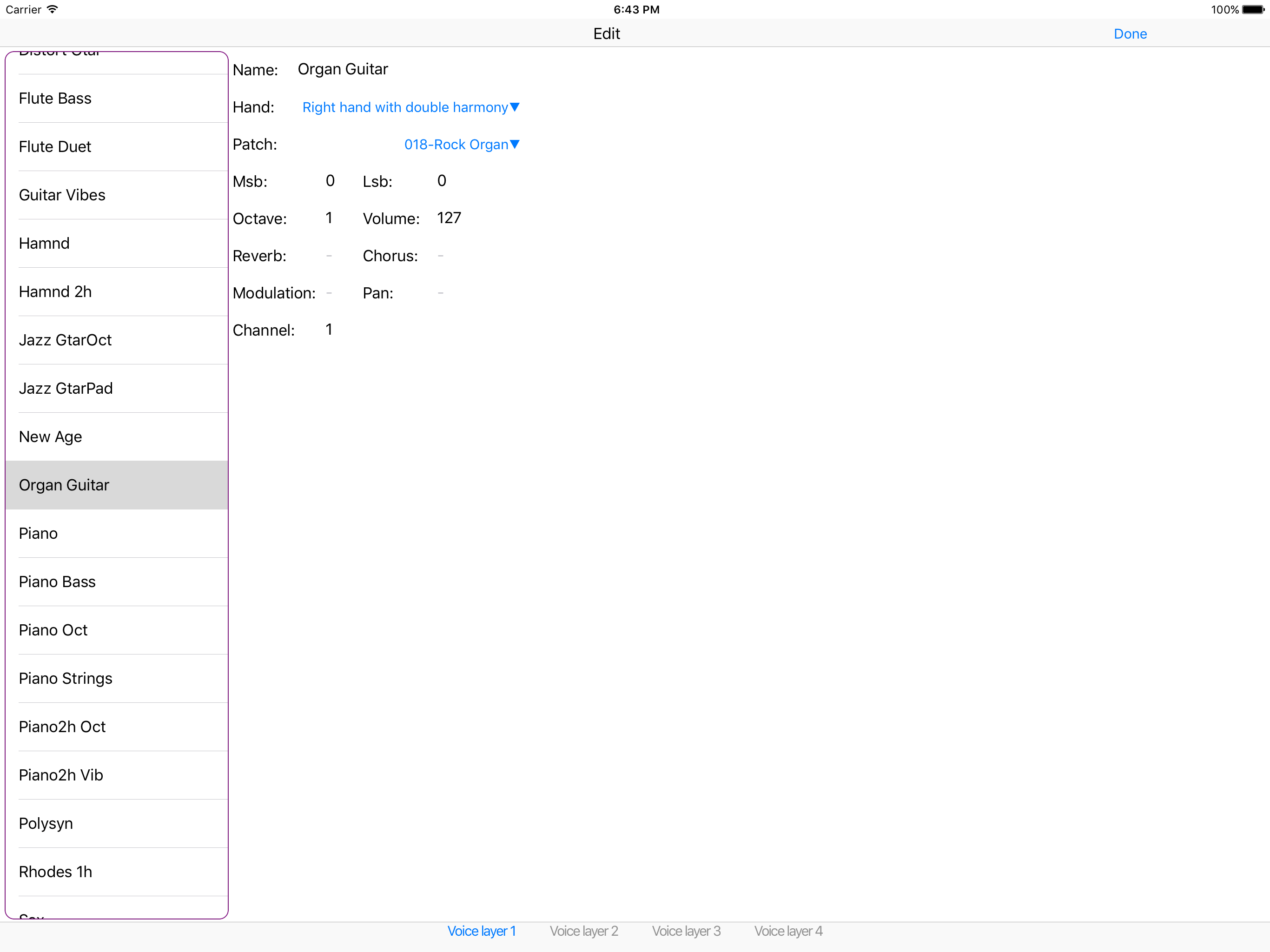Switch to Voice layer 3 tab
The width and height of the screenshot is (1270, 952).
coord(686,931)
